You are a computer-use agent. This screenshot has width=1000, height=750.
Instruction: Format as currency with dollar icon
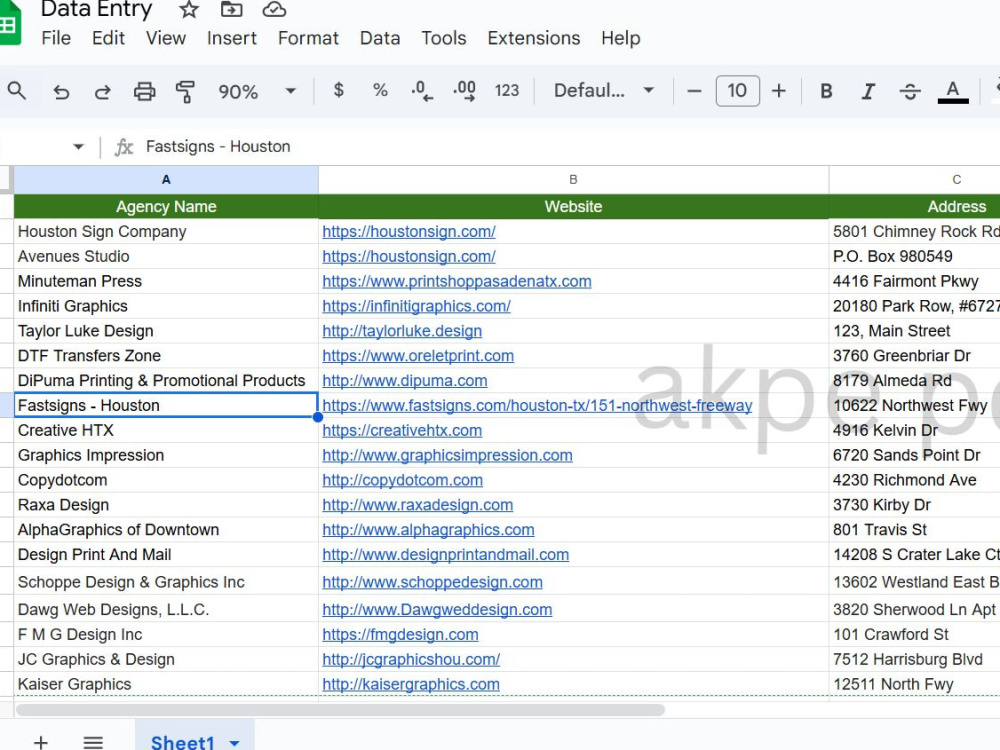tap(339, 91)
